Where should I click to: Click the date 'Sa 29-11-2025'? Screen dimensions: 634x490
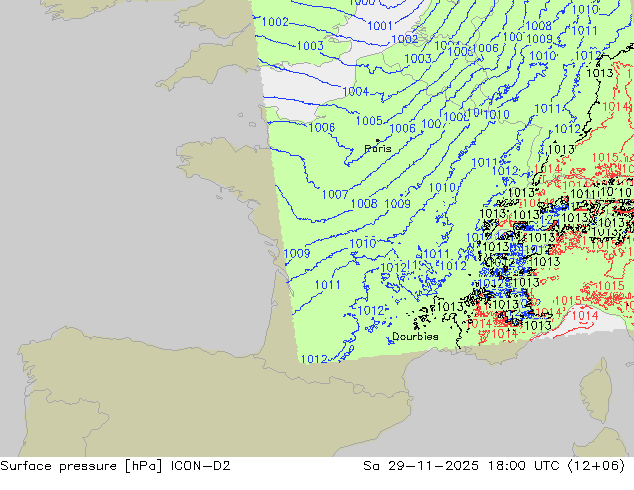421,466
